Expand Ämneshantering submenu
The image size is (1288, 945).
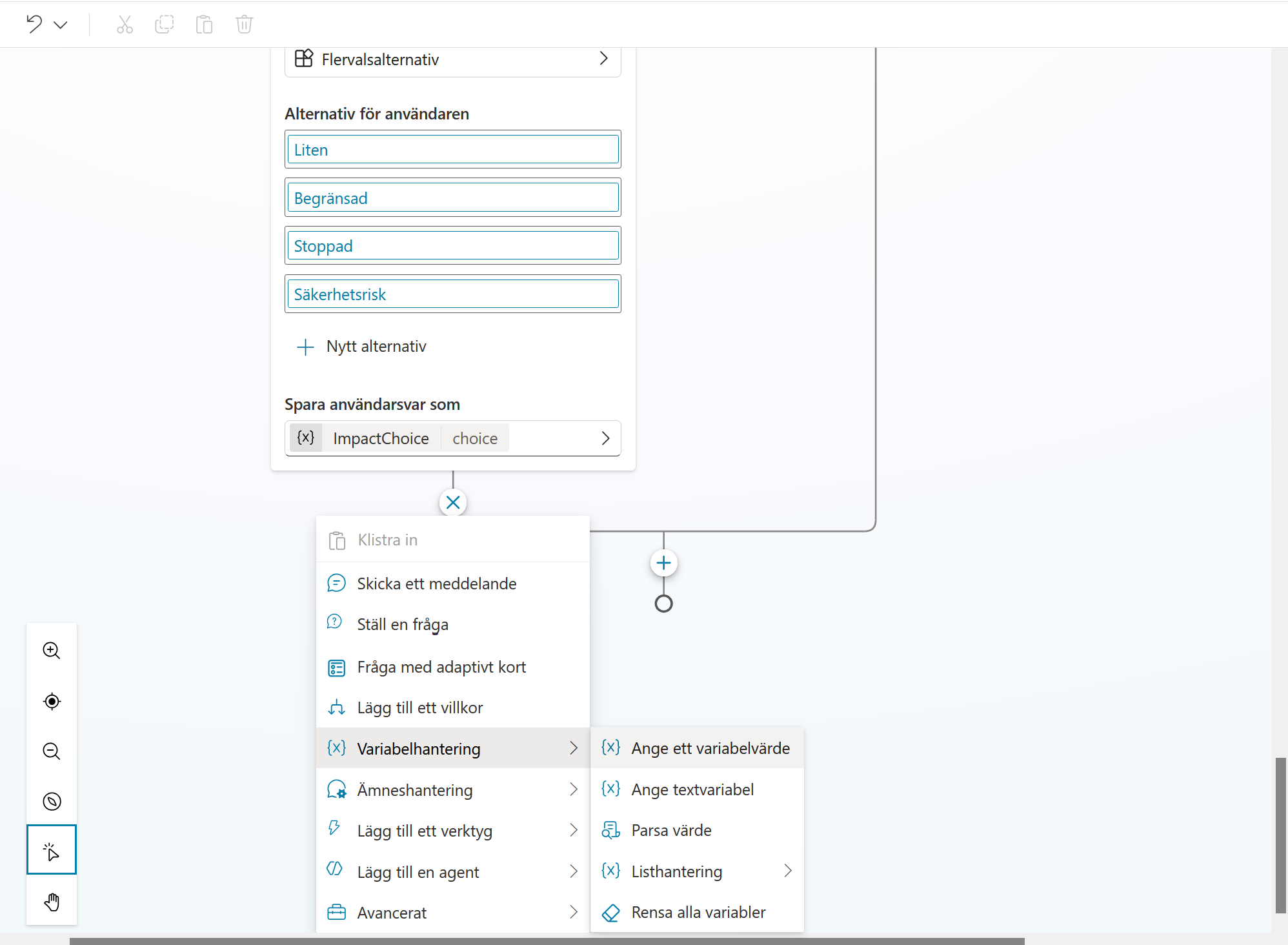coord(453,789)
